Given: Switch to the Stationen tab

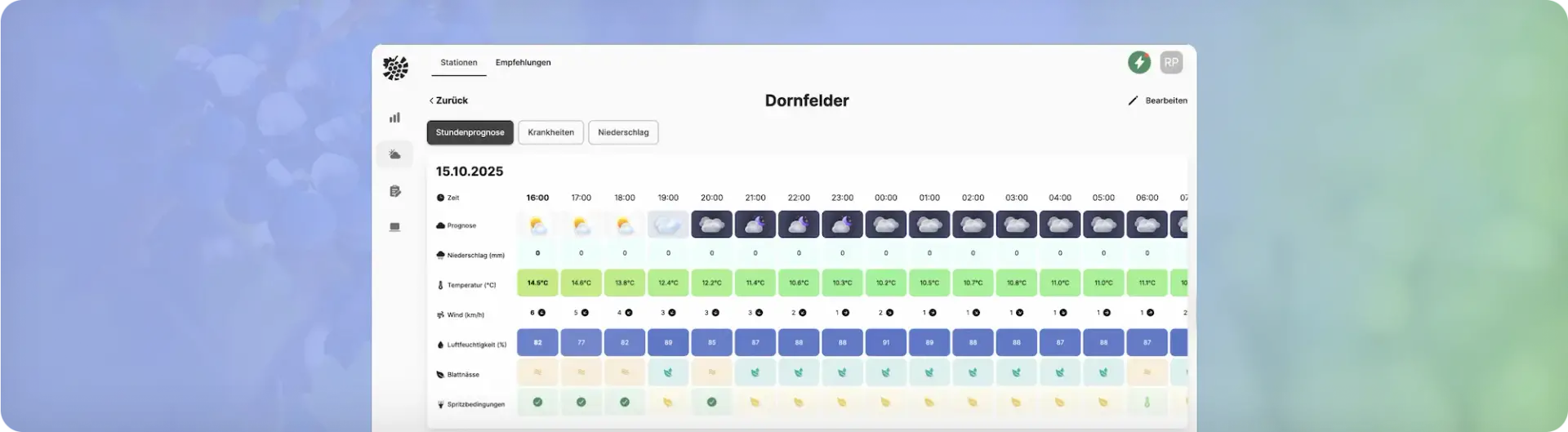Looking at the screenshot, I should (x=459, y=63).
